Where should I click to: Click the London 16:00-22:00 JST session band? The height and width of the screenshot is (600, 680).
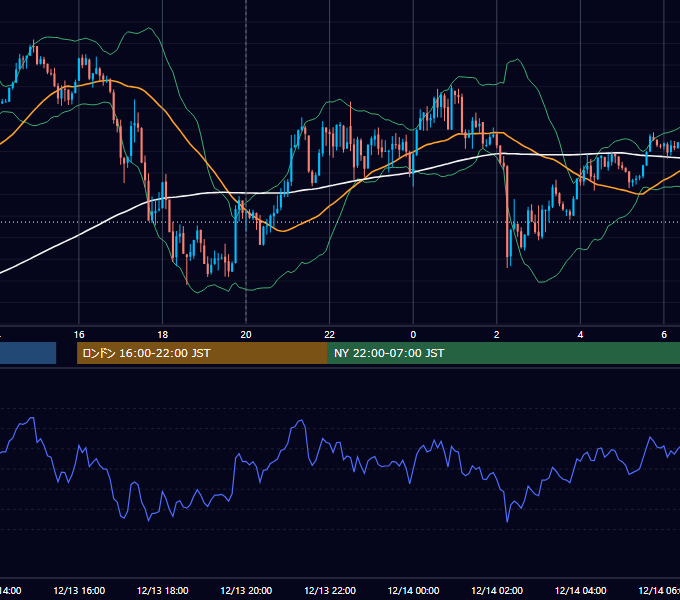pyautogui.click(x=202, y=353)
